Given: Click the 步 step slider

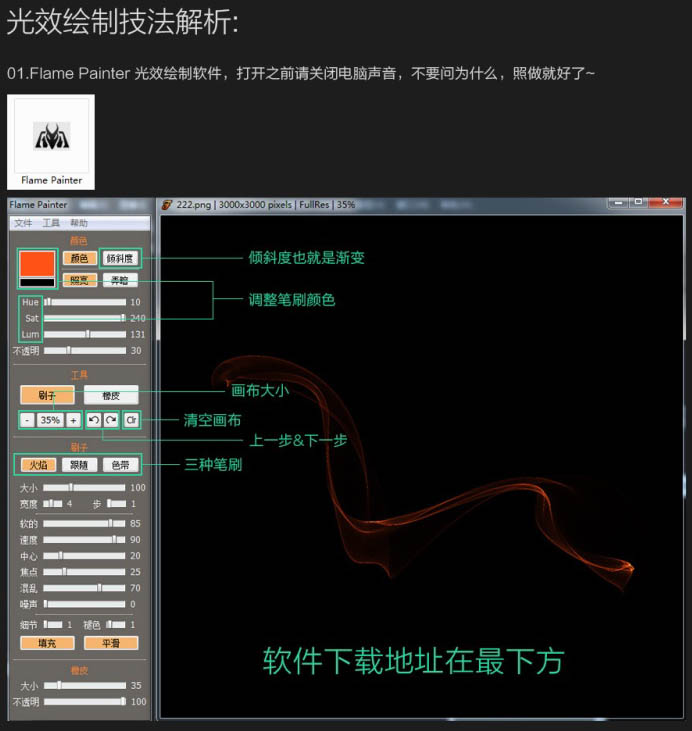Looking at the screenshot, I should (117, 503).
